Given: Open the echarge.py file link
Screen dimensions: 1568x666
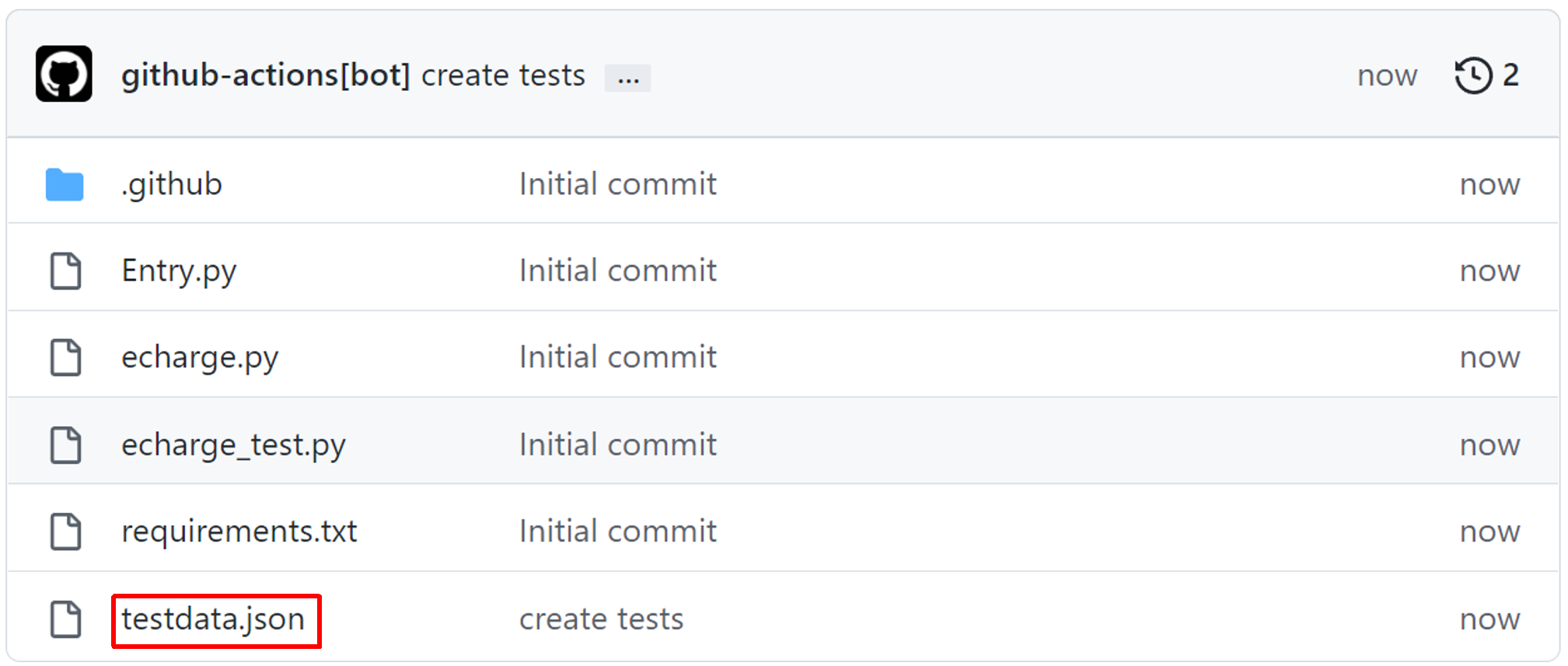Looking at the screenshot, I should point(200,357).
